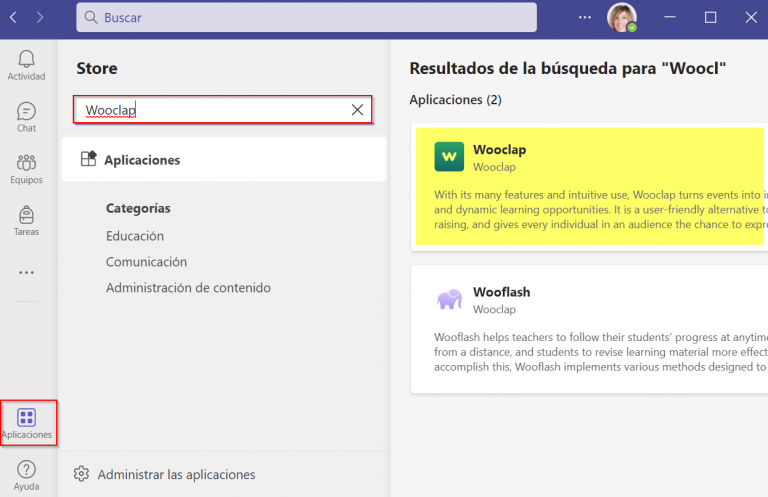The height and width of the screenshot is (497, 768).
Task: Click the Categorías heading
Action: 138,209
